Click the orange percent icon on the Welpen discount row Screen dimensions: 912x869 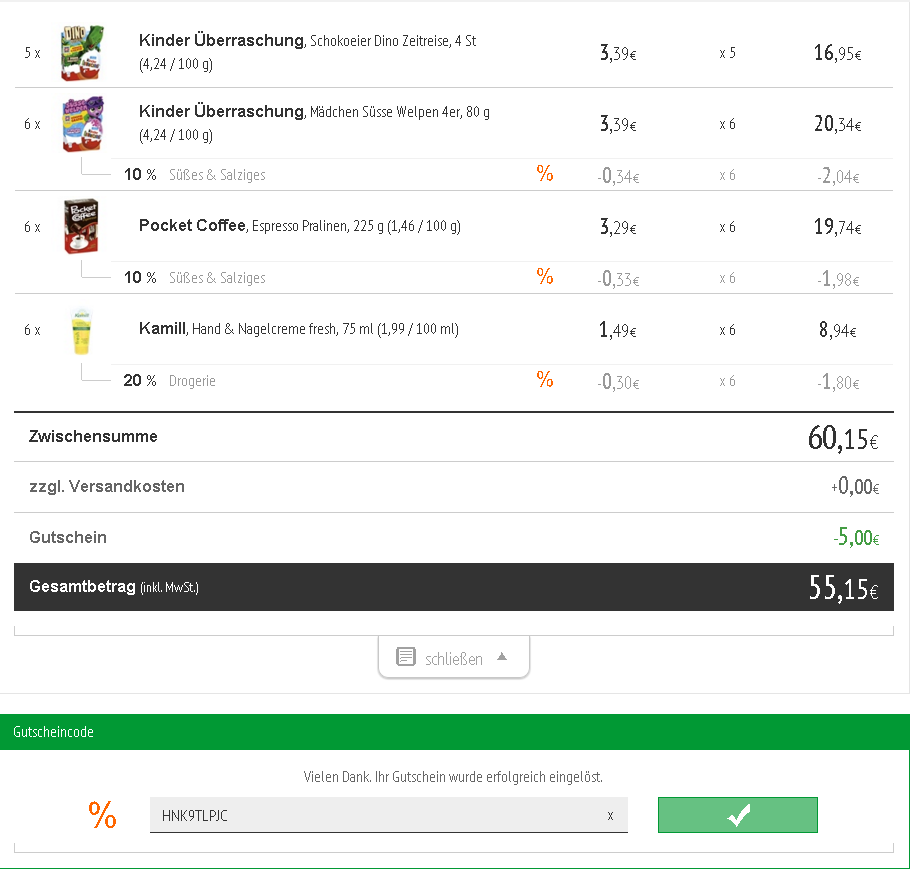(x=545, y=174)
